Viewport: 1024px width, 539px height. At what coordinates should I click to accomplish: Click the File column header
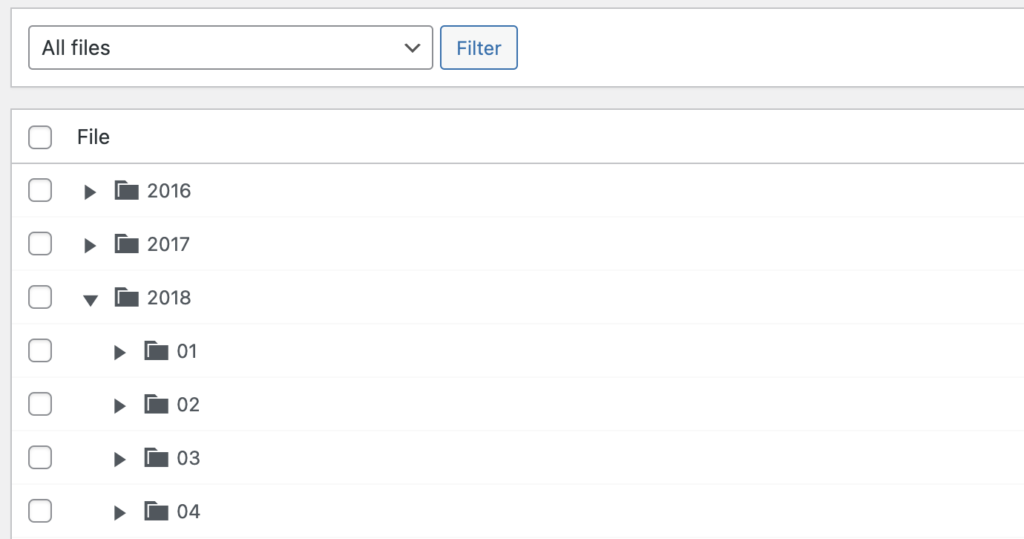coord(93,137)
